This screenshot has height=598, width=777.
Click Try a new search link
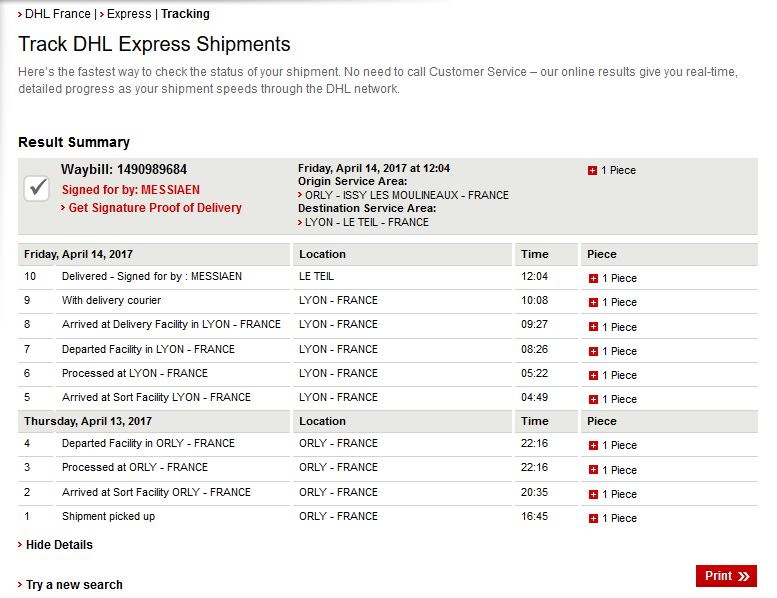(x=74, y=584)
